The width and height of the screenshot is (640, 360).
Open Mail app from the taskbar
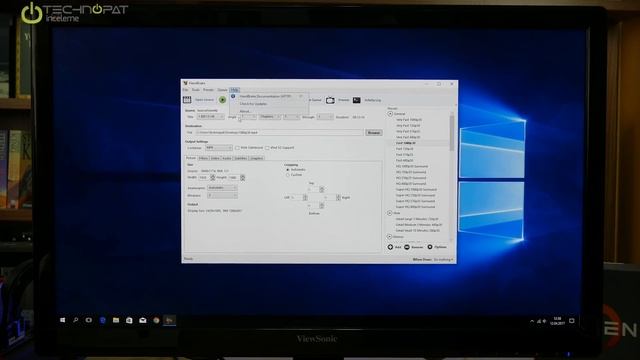click(142, 320)
